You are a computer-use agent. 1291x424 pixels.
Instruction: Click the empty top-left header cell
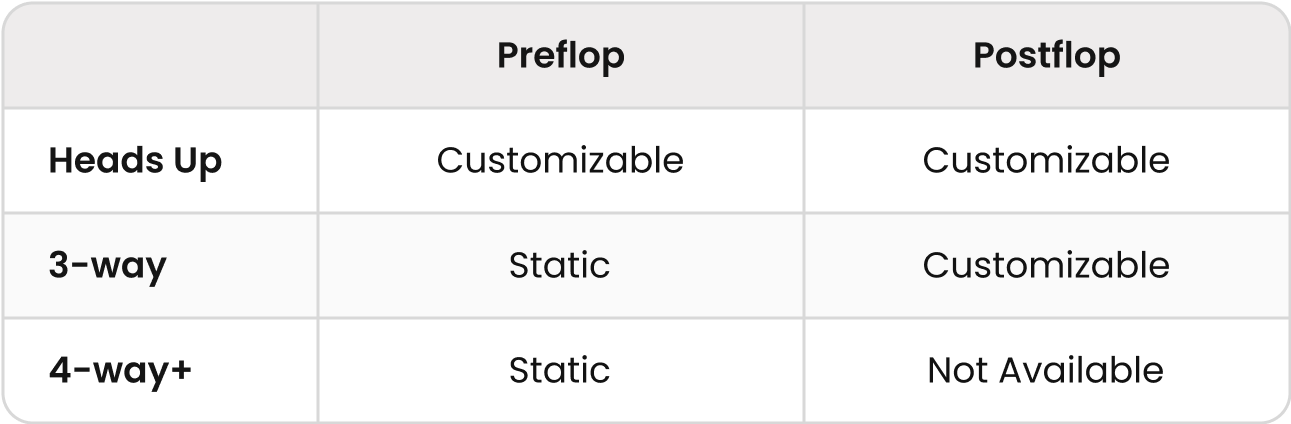tap(160, 56)
